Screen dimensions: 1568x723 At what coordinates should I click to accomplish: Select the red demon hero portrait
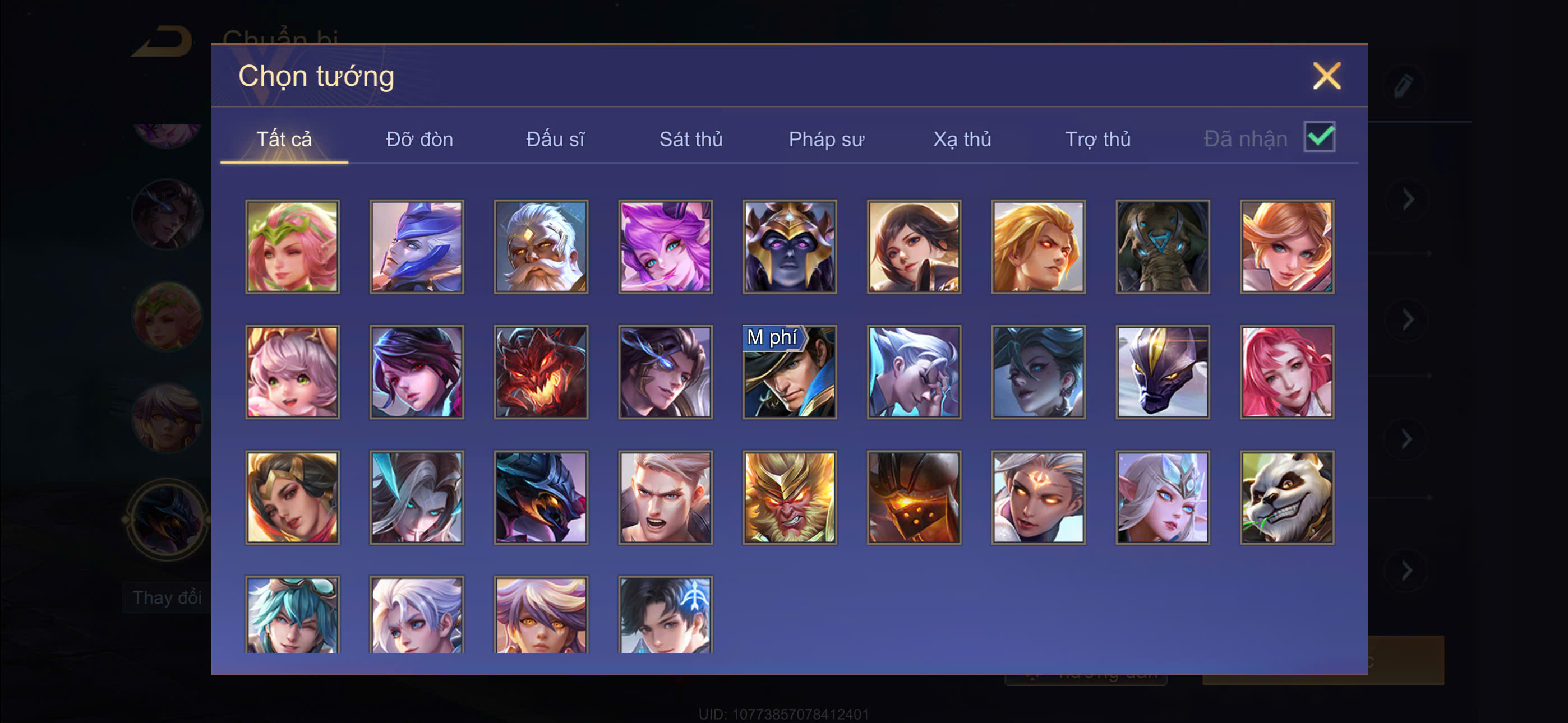point(541,372)
